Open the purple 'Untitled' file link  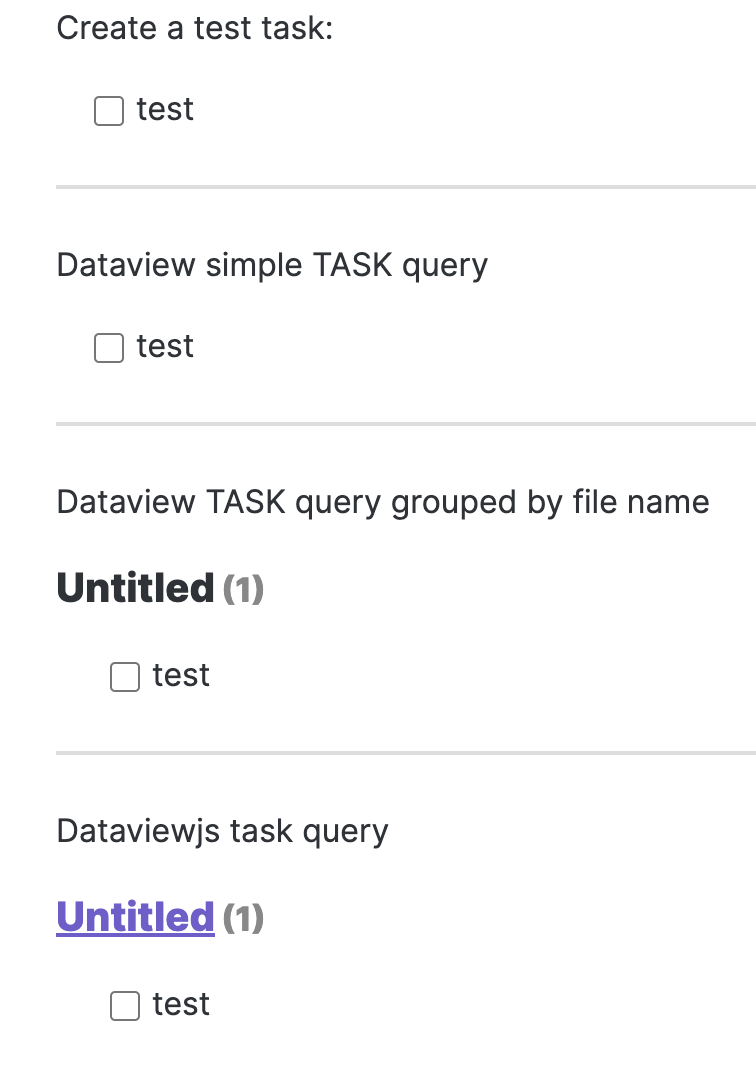135,917
